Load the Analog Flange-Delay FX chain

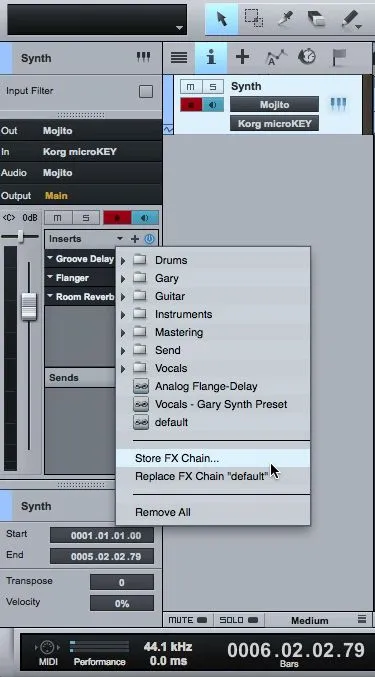pyautogui.click(x=213, y=386)
